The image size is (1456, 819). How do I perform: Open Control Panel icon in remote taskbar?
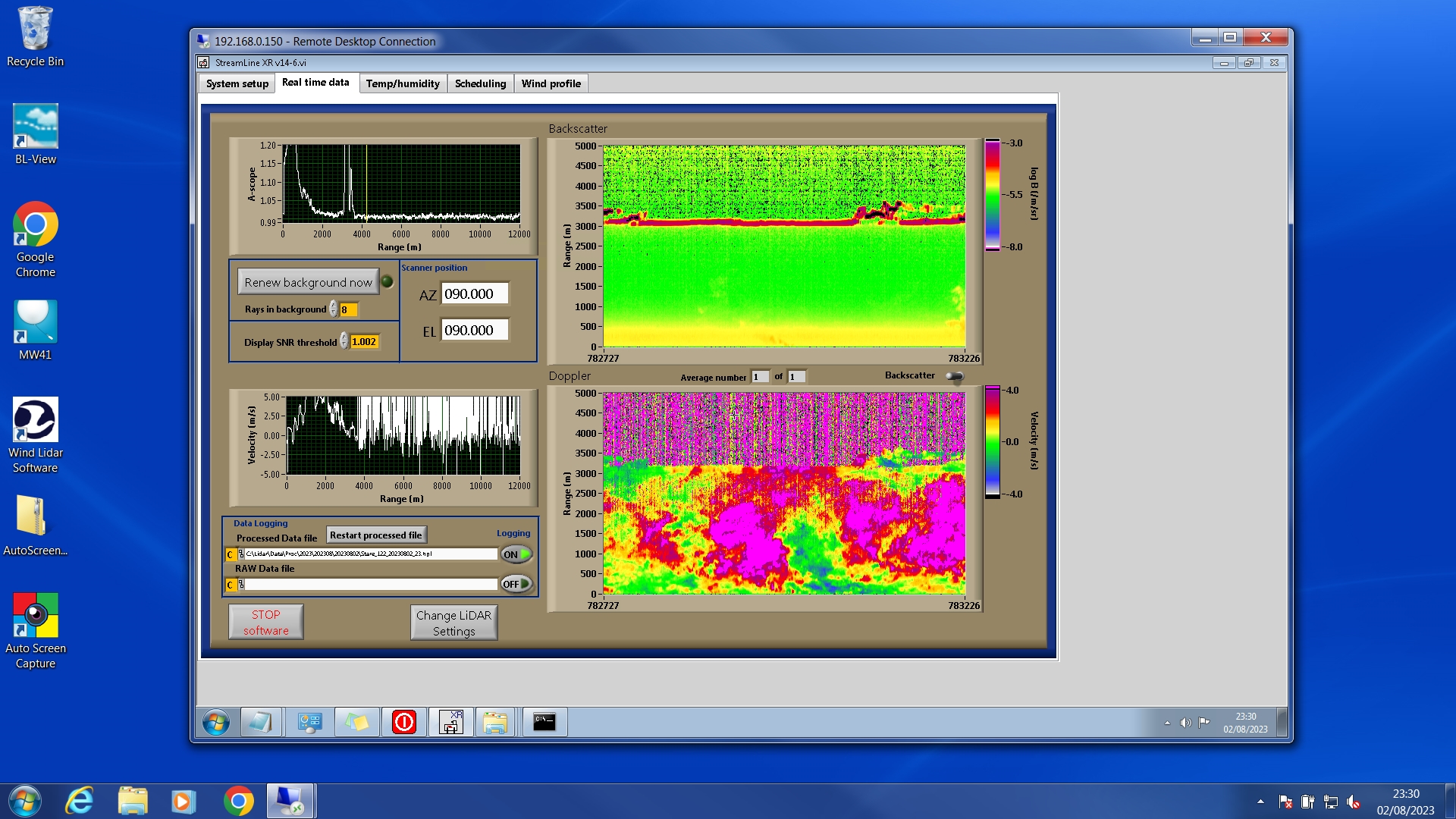[309, 722]
